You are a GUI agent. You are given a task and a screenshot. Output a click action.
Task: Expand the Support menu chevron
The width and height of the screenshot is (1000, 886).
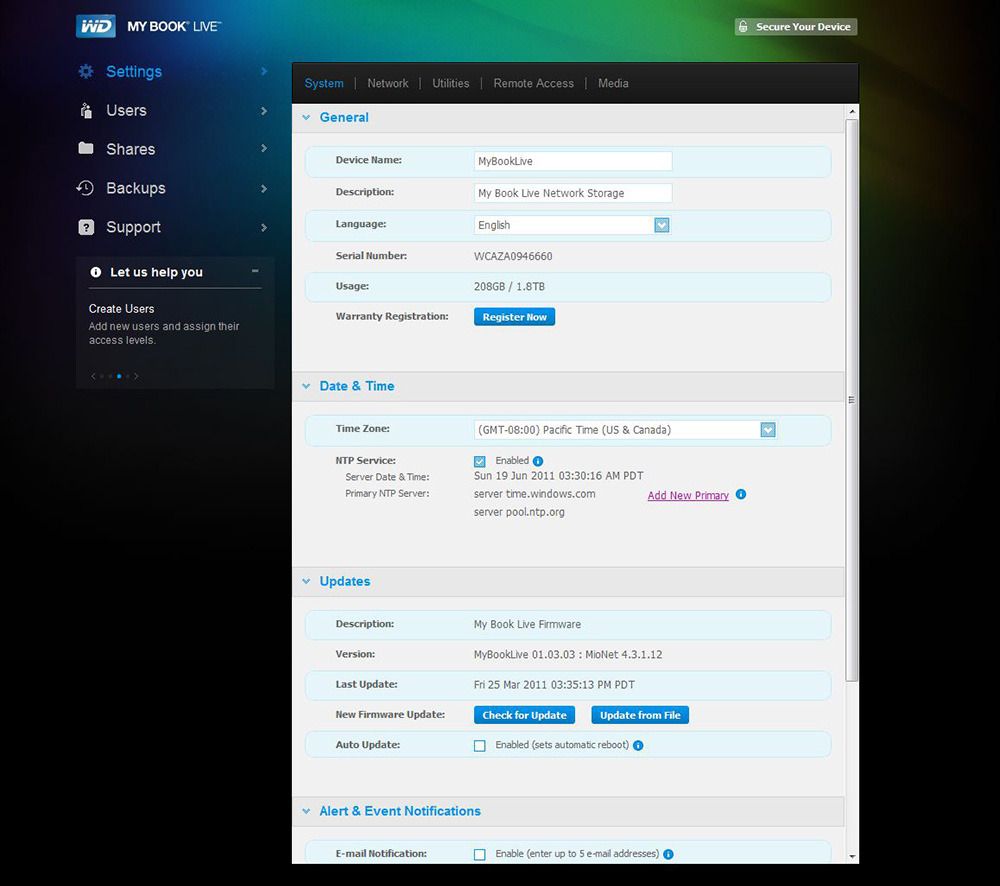[264, 228]
